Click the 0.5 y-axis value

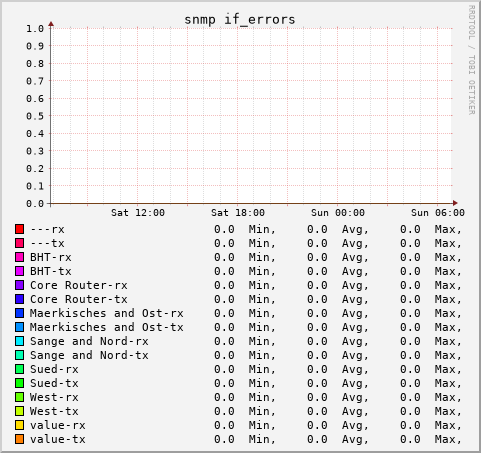[35, 116]
